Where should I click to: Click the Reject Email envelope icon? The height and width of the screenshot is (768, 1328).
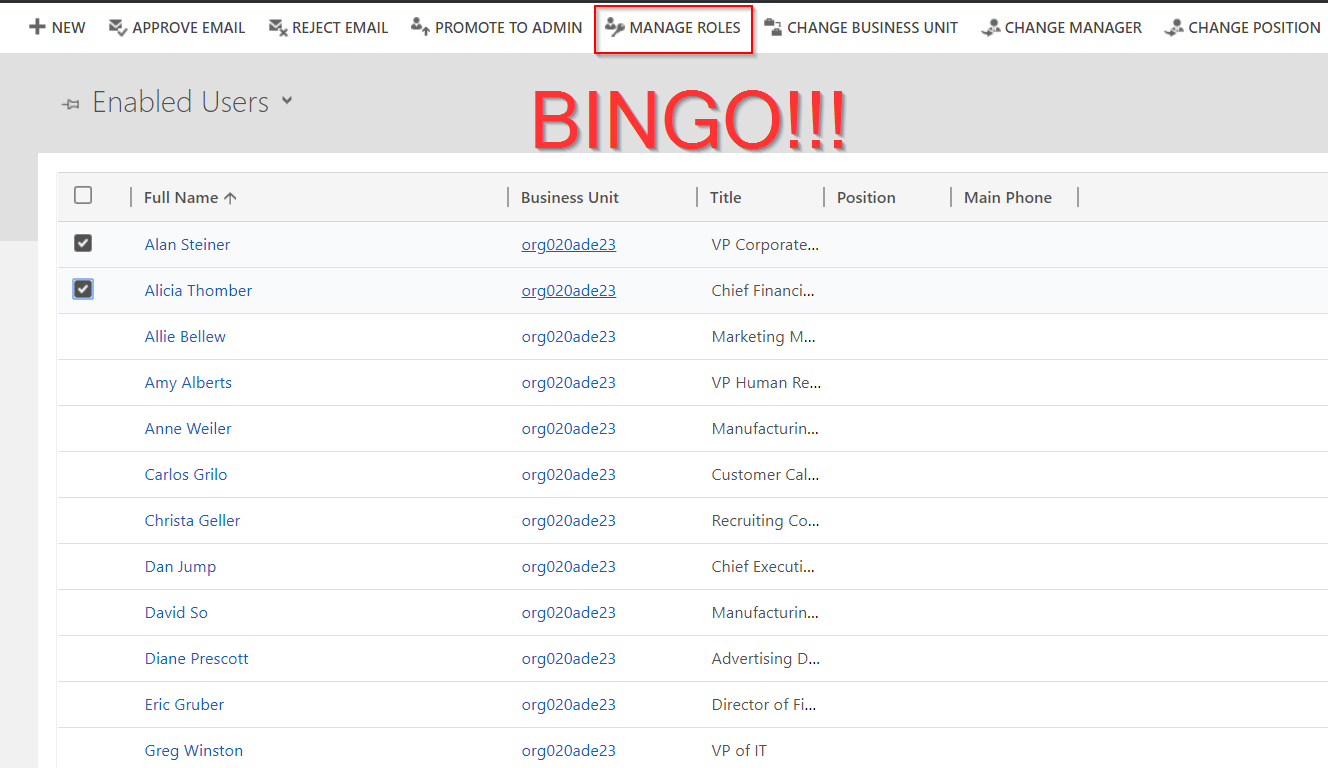point(277,27)
